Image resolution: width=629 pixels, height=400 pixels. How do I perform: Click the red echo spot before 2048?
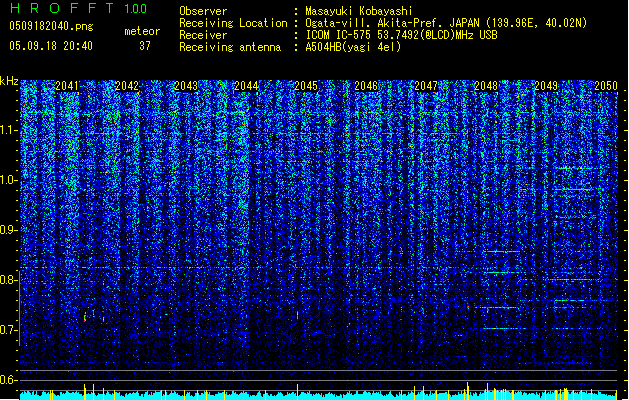tap(468, 307)
